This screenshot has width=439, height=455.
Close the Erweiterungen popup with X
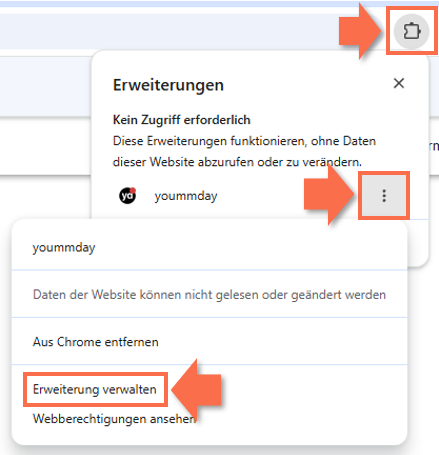click(x=399, y=83)
